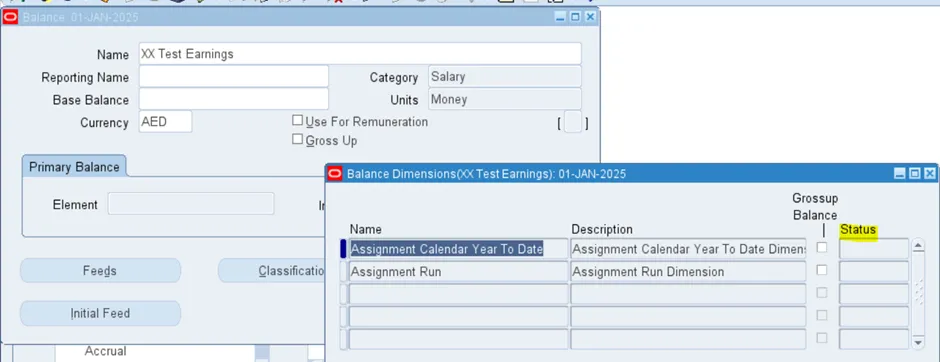The height and width of the screenshot is (362, 940).
Task: Open the Classifications button
Action: [x=273, y=271]
